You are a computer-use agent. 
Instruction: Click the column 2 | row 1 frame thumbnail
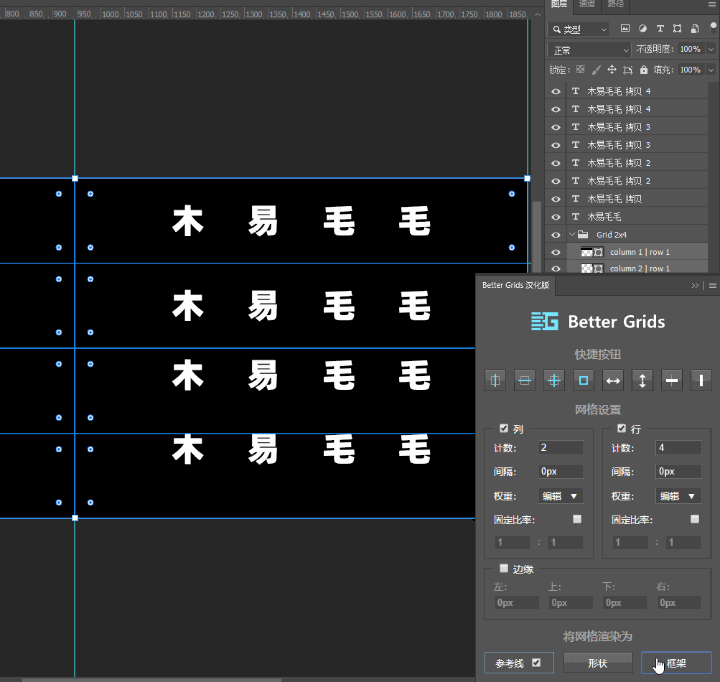pos(587,268)
